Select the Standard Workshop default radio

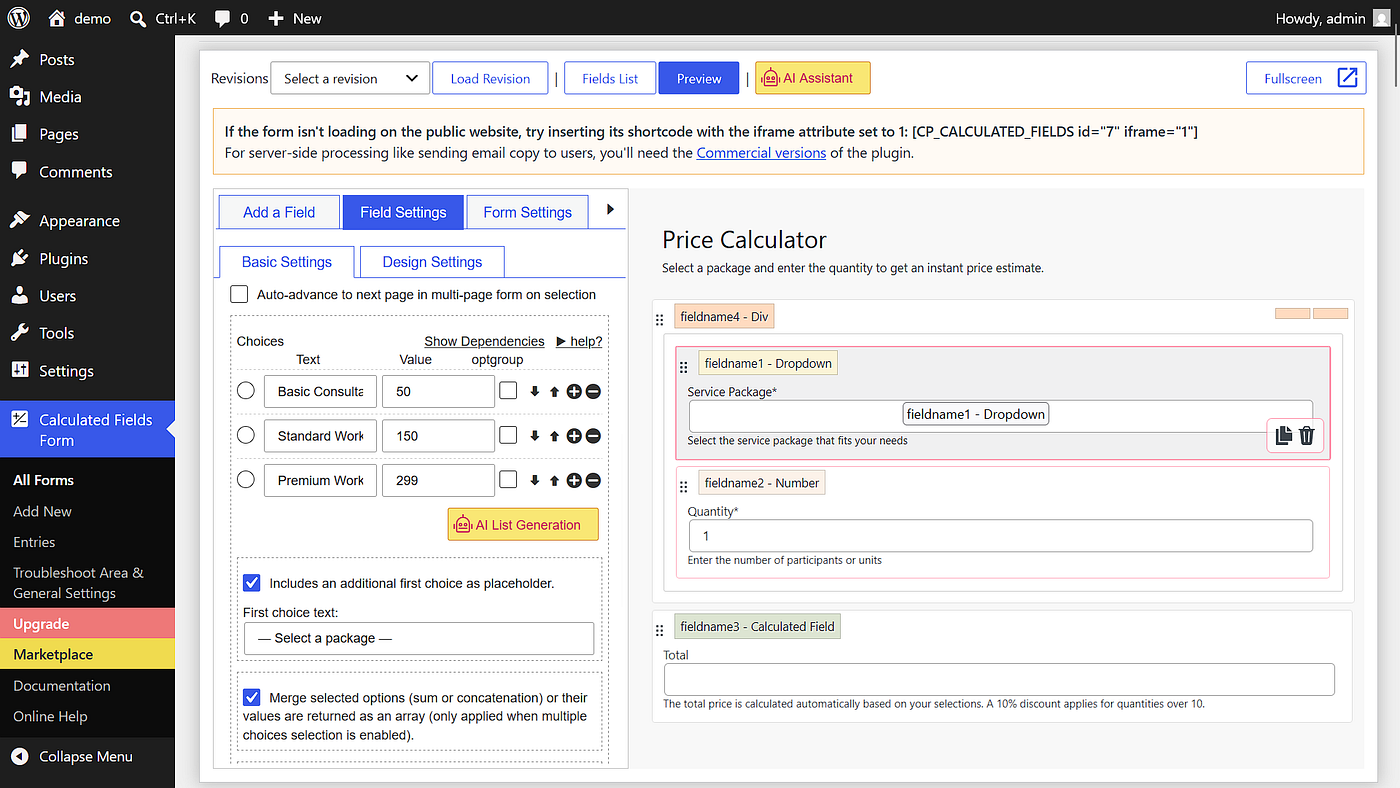[246, 435]
